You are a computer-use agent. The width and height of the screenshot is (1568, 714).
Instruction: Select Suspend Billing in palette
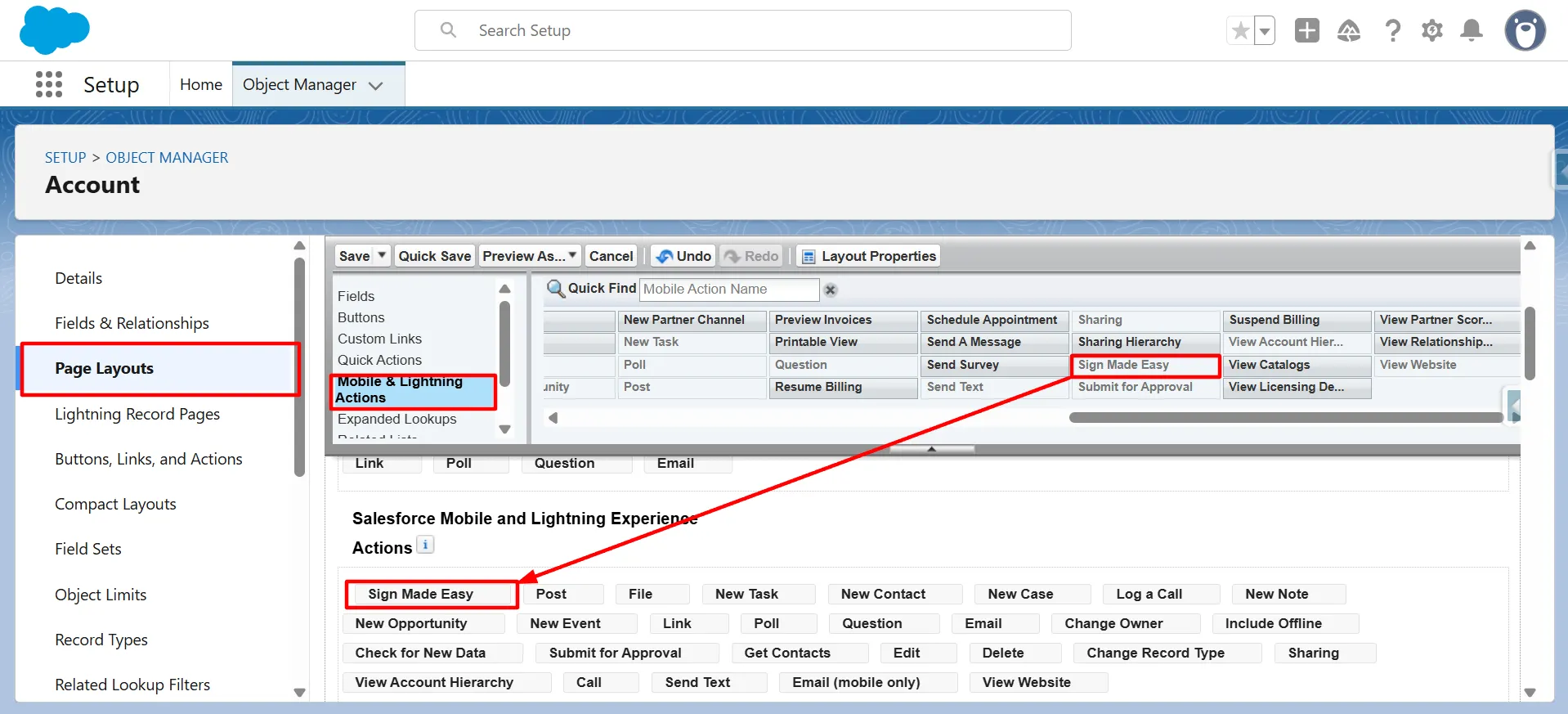pos(1297,320)
